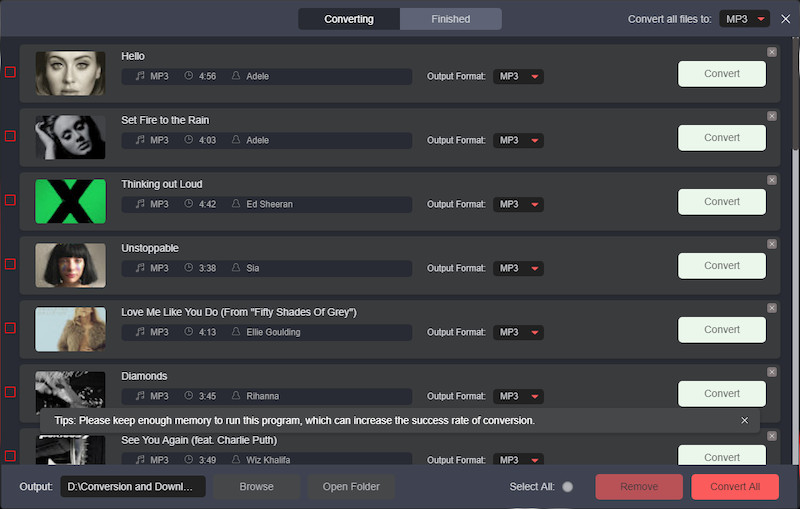Open the output folder
Viewport: 800px width, 509px height.
(x=351, y=487)
